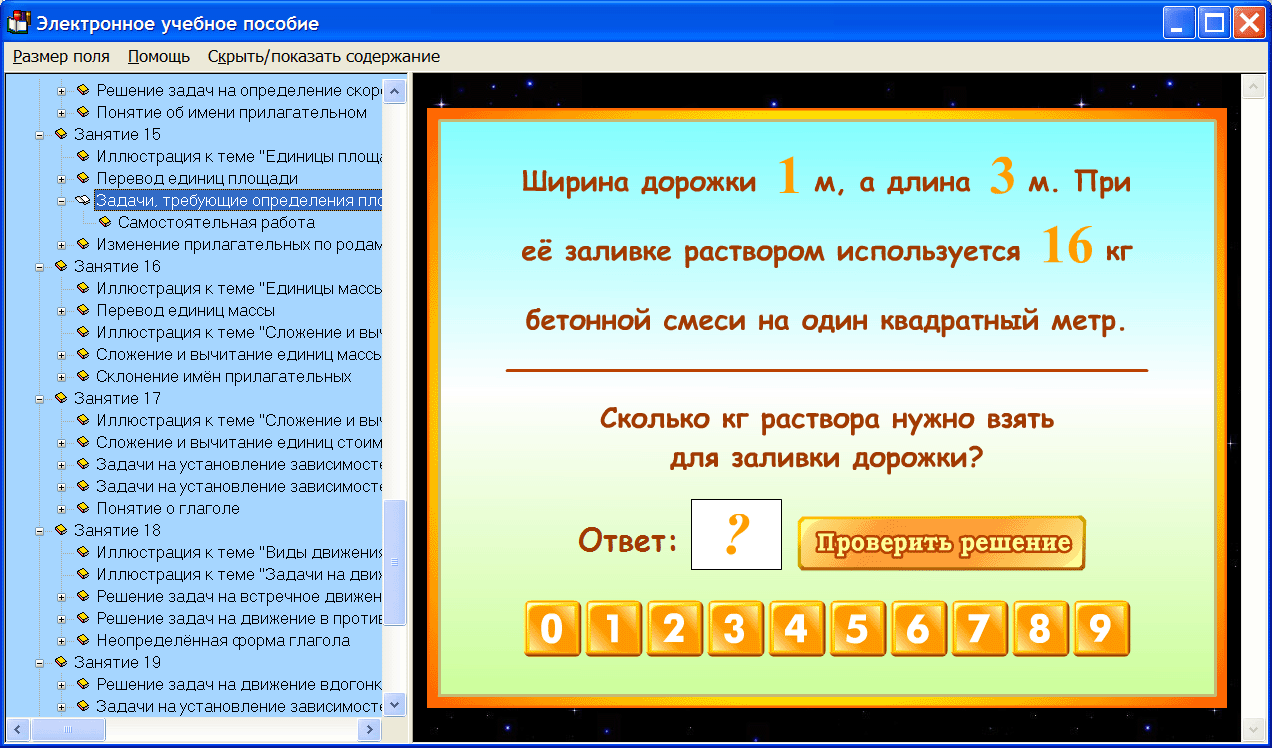This screenshot has width=1272, height=748.
Task: Click the book icon next to "Неопределённая форма глагола"
Action: (85, 640)
